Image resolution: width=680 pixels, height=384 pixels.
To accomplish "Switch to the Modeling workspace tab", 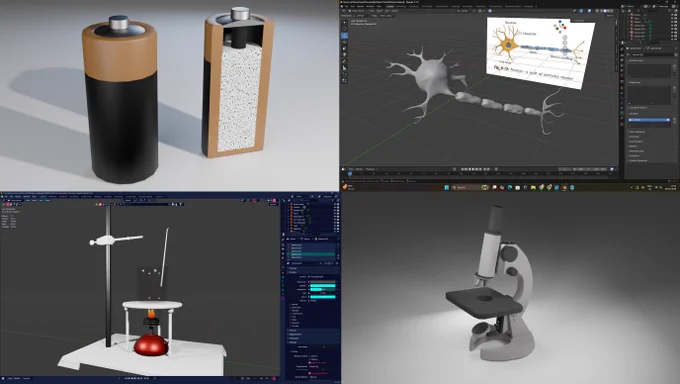I will coord(401,7).
